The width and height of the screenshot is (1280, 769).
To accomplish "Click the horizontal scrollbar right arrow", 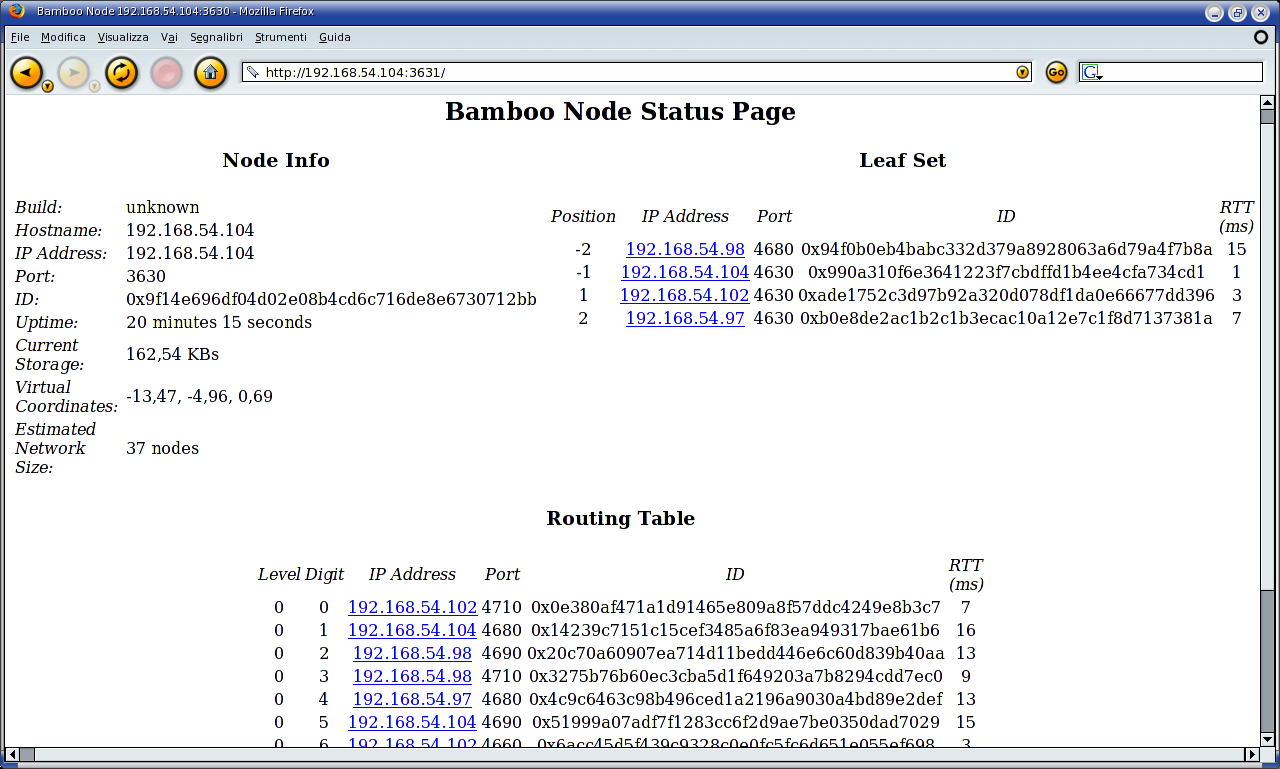I will pos(1251,754).
